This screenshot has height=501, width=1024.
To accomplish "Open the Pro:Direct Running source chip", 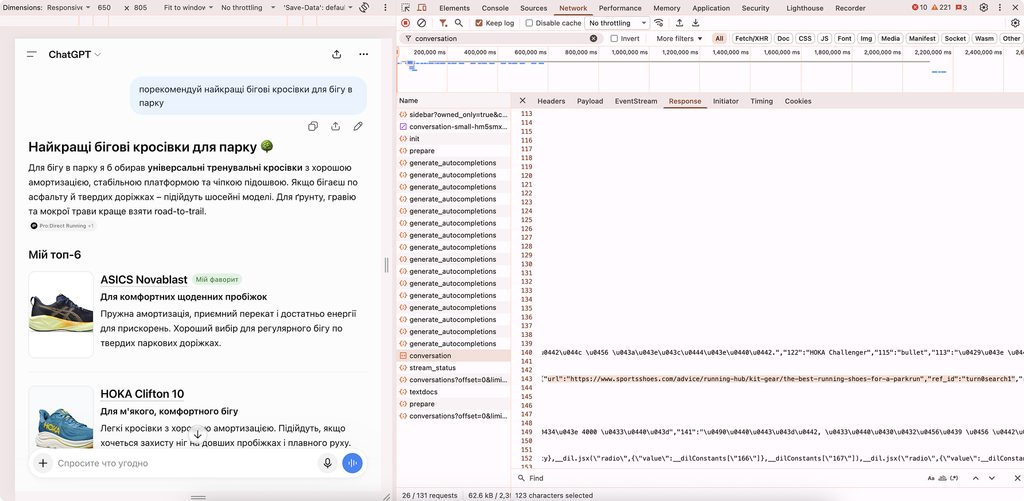I will click(63, 225).
